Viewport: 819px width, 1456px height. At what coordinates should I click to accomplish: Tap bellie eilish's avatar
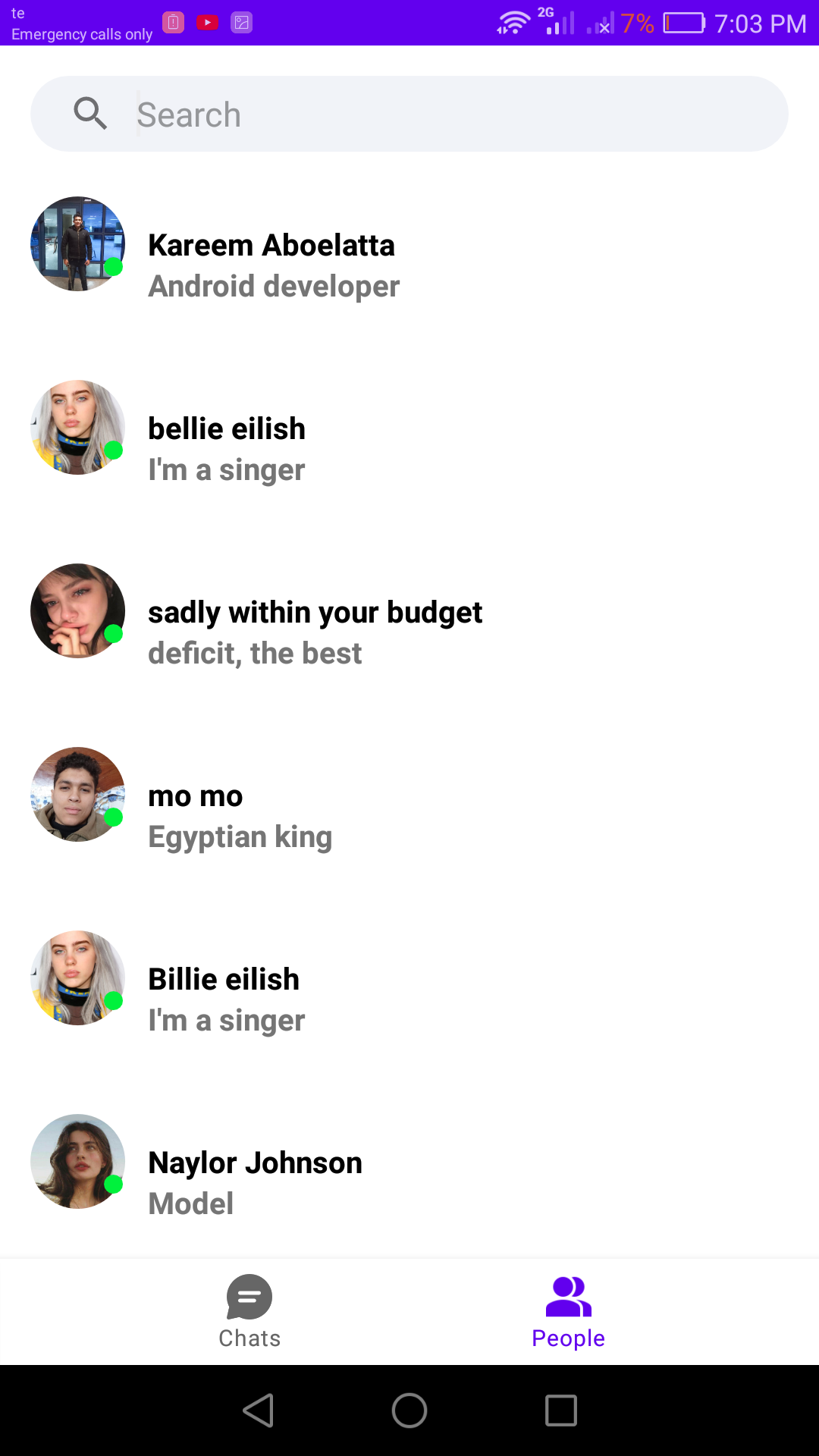tap(77, 428)
